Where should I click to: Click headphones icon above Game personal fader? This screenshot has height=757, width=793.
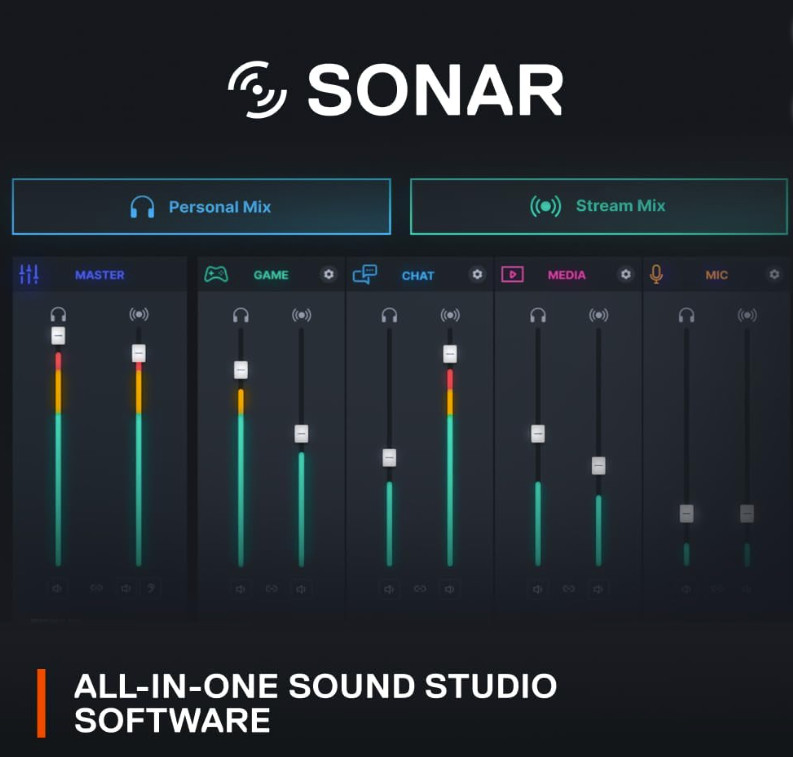click(x=241, y=315)
